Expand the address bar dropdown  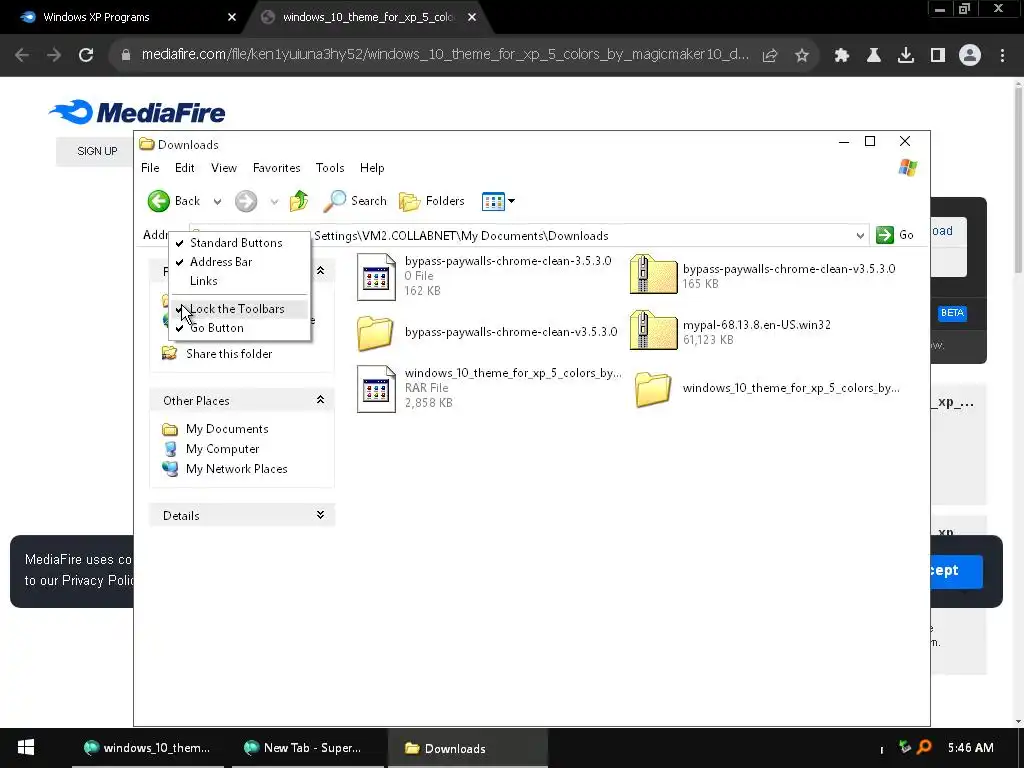coord(860,236)
